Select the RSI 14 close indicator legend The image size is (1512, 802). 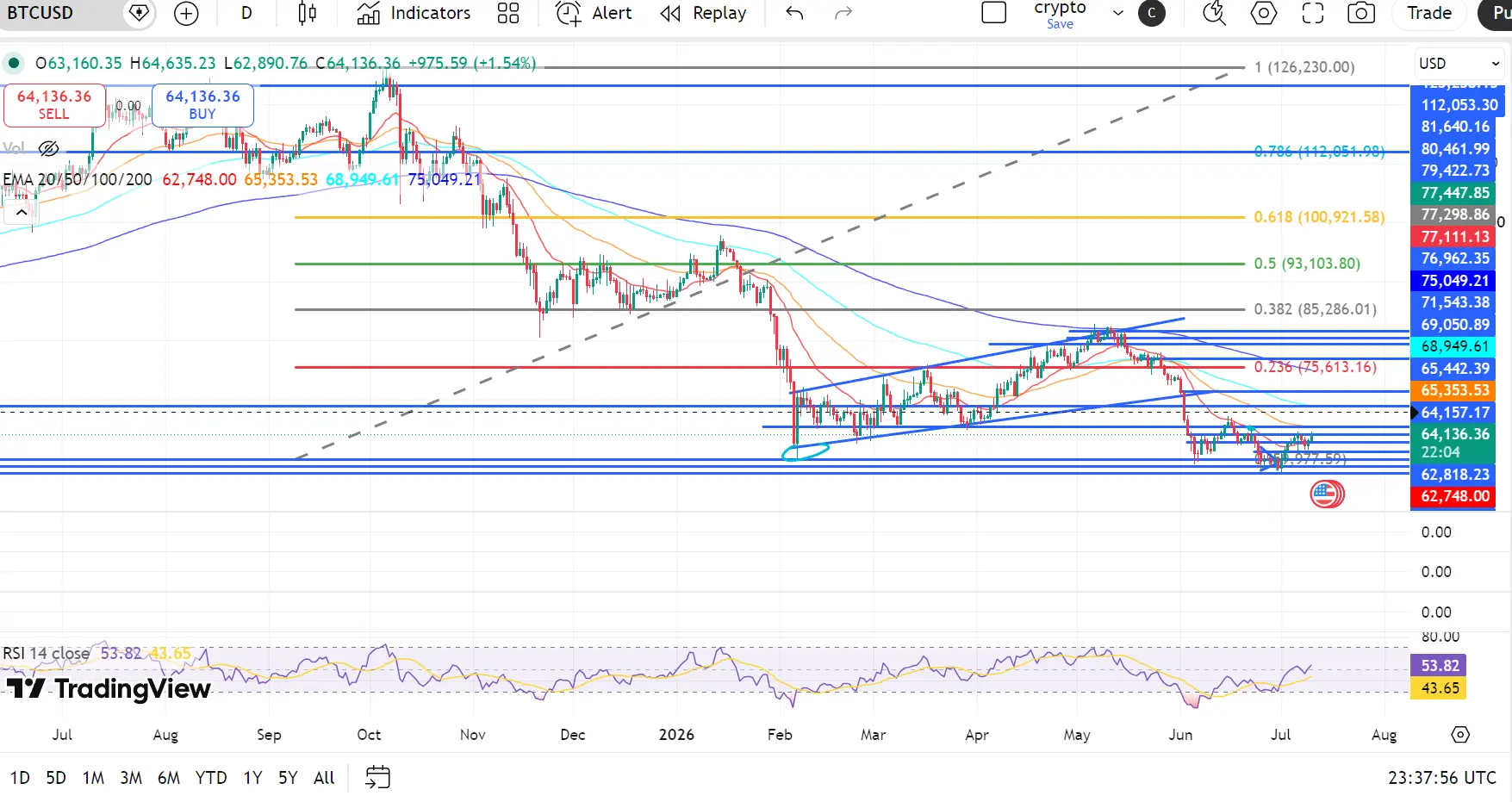(47, 653)
